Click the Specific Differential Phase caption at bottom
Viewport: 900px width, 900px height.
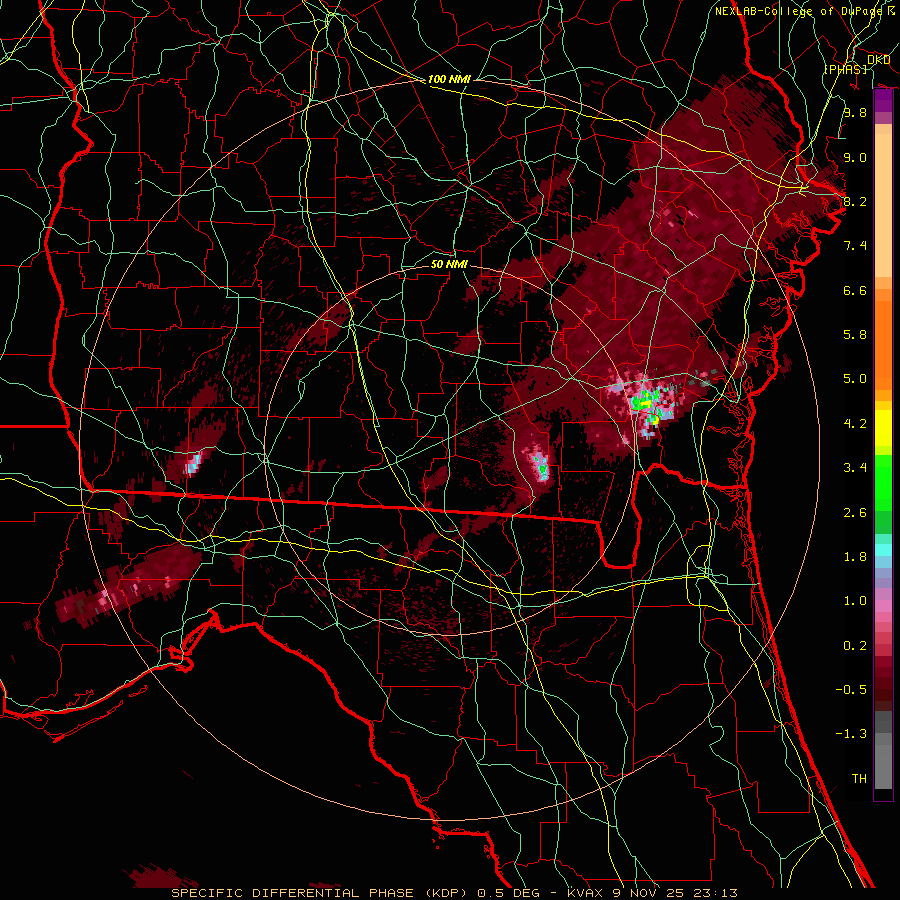coord(454,893)
